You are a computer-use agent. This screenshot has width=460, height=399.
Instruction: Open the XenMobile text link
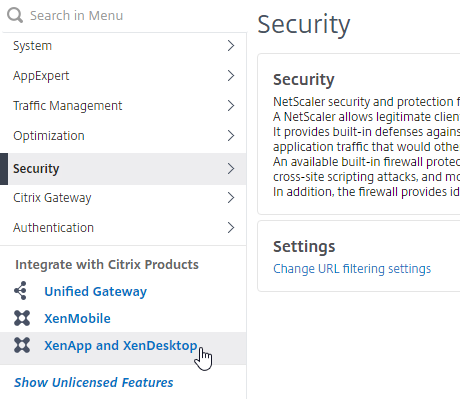(x=77, y=318)
